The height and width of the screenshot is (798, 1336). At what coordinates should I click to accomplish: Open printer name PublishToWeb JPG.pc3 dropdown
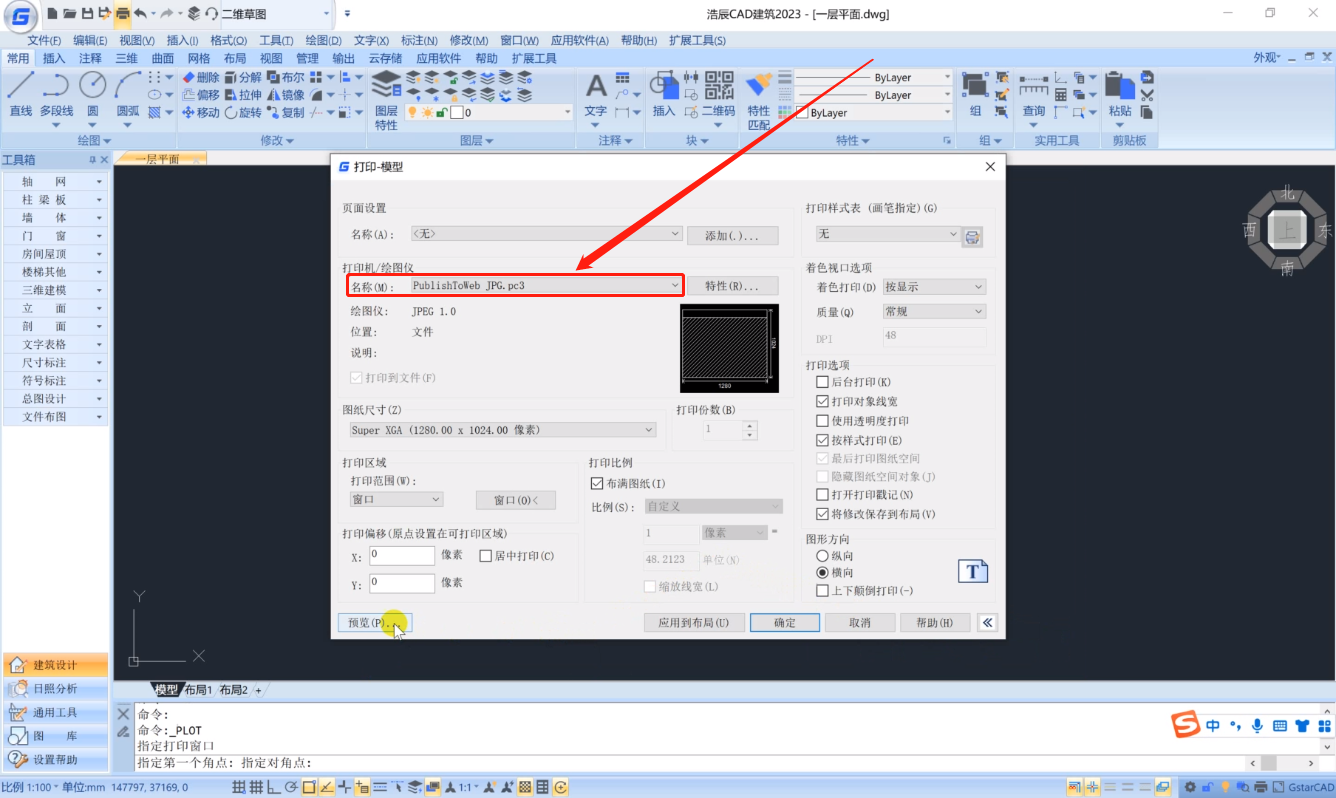coord(547,286)
